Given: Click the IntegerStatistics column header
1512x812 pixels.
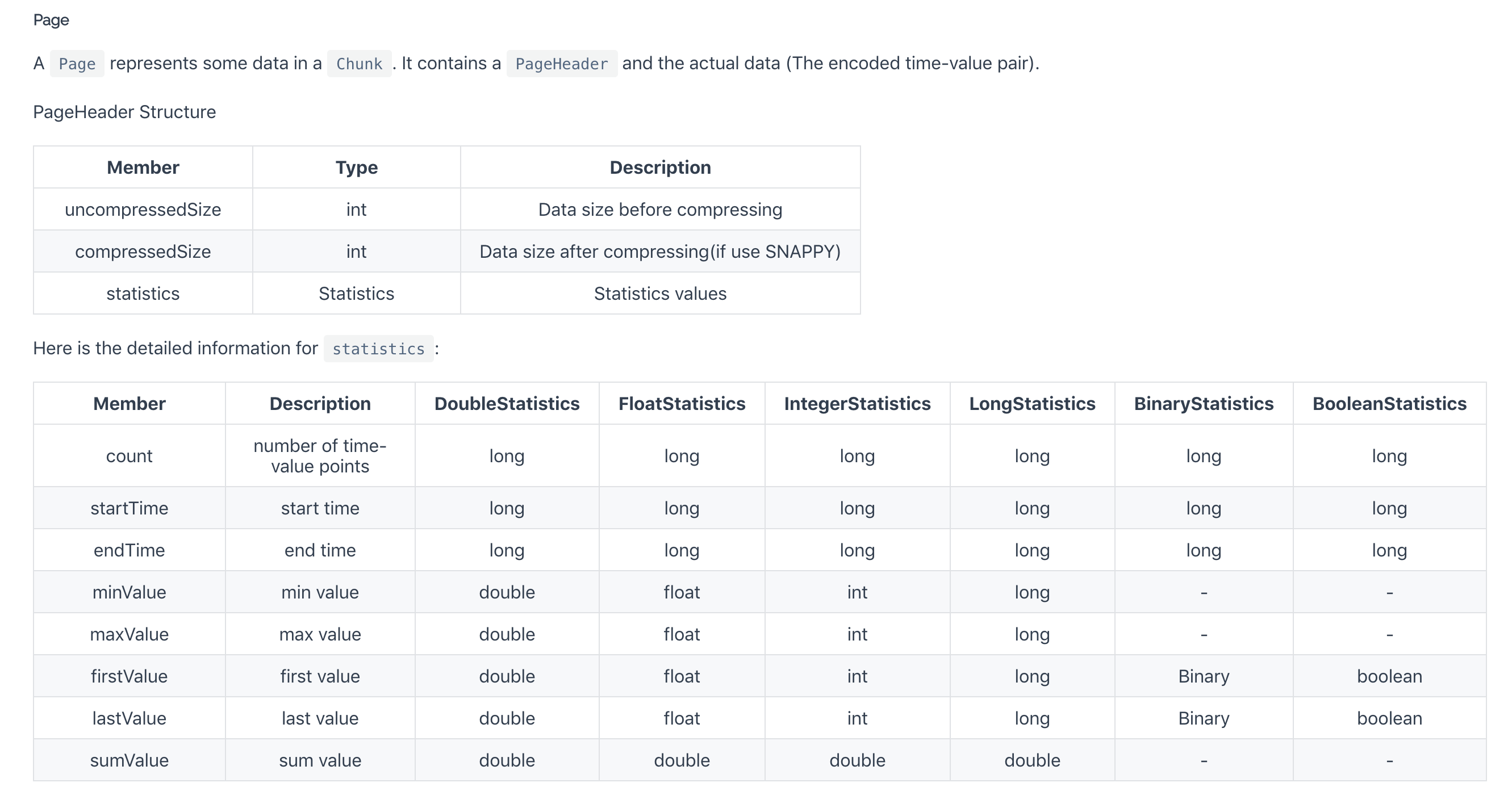Looking at the screenshot, I should click(x=857, y=404).
